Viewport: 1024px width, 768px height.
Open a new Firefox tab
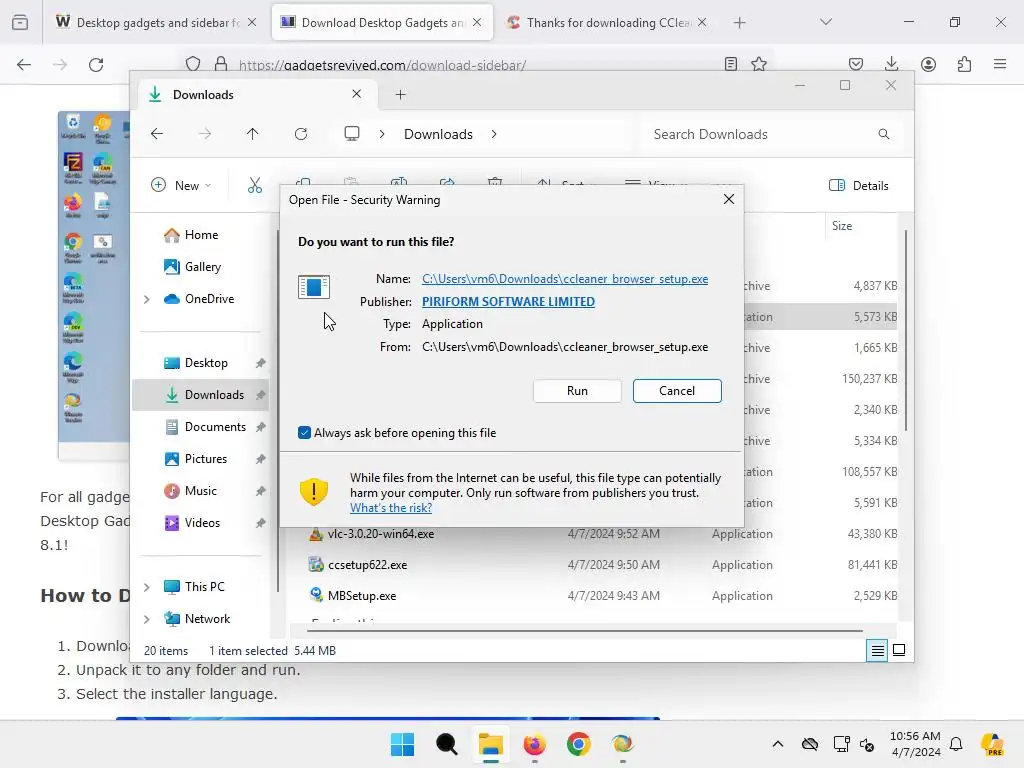[x=739, y=23]
